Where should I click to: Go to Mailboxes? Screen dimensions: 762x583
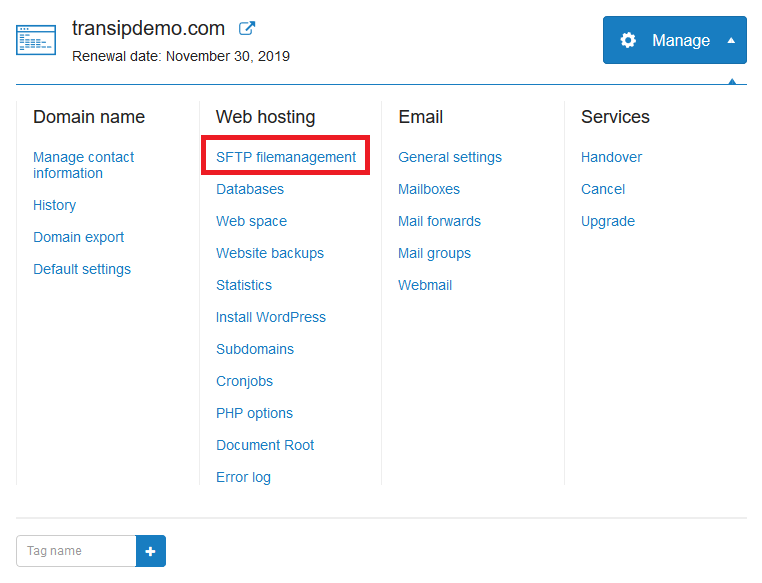(x=429, y=189)
